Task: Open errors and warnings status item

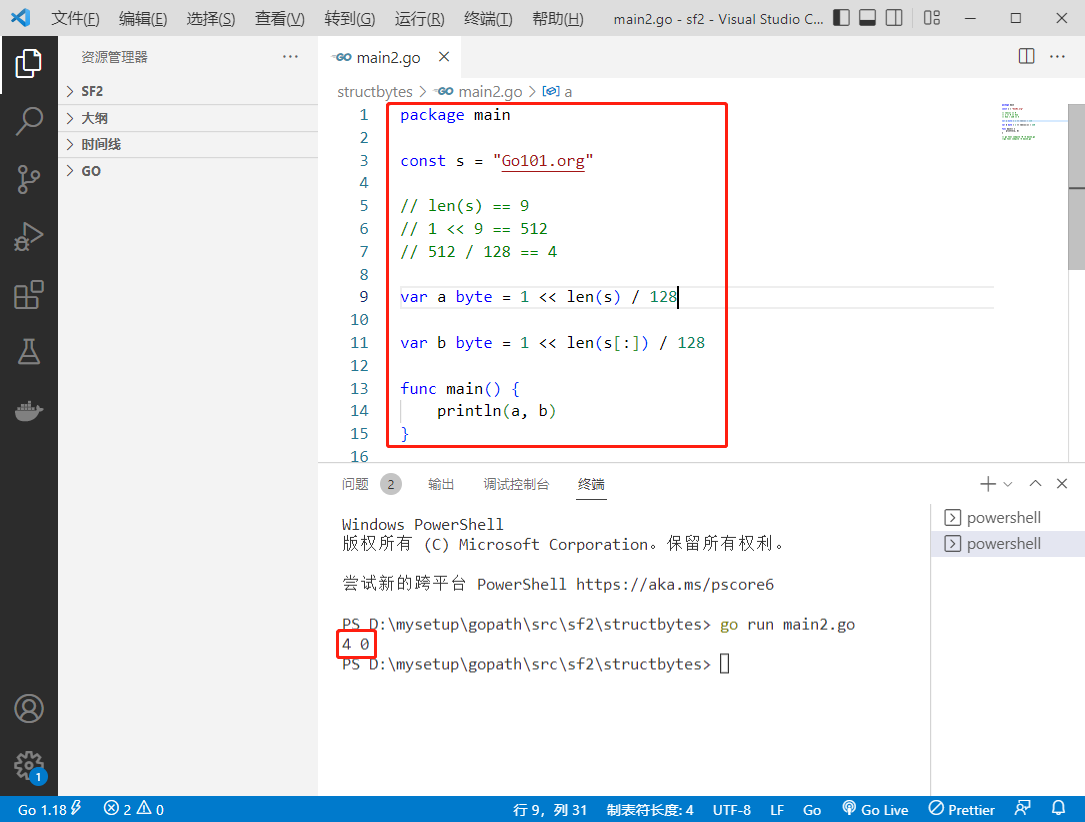Action: tap(134, 809)
